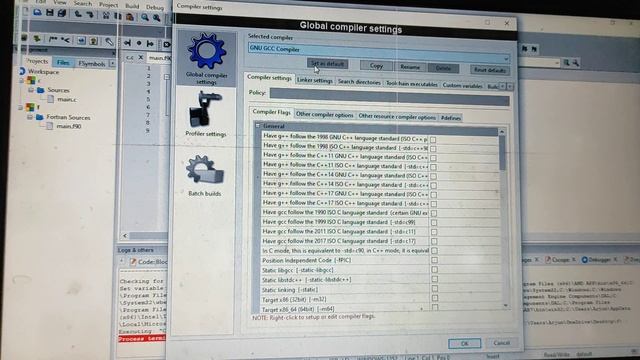Screen dimensions: 640x360
Task: Open the Custom variables tab
Action: pos(462,85)
